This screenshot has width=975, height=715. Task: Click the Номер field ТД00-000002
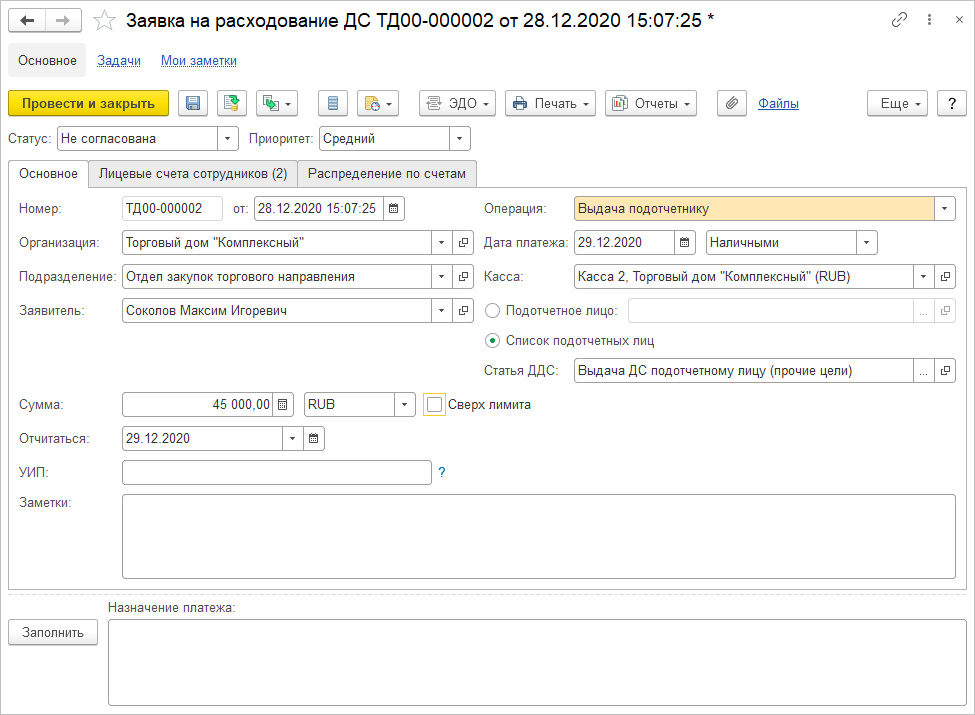click(x=172, y=209)
